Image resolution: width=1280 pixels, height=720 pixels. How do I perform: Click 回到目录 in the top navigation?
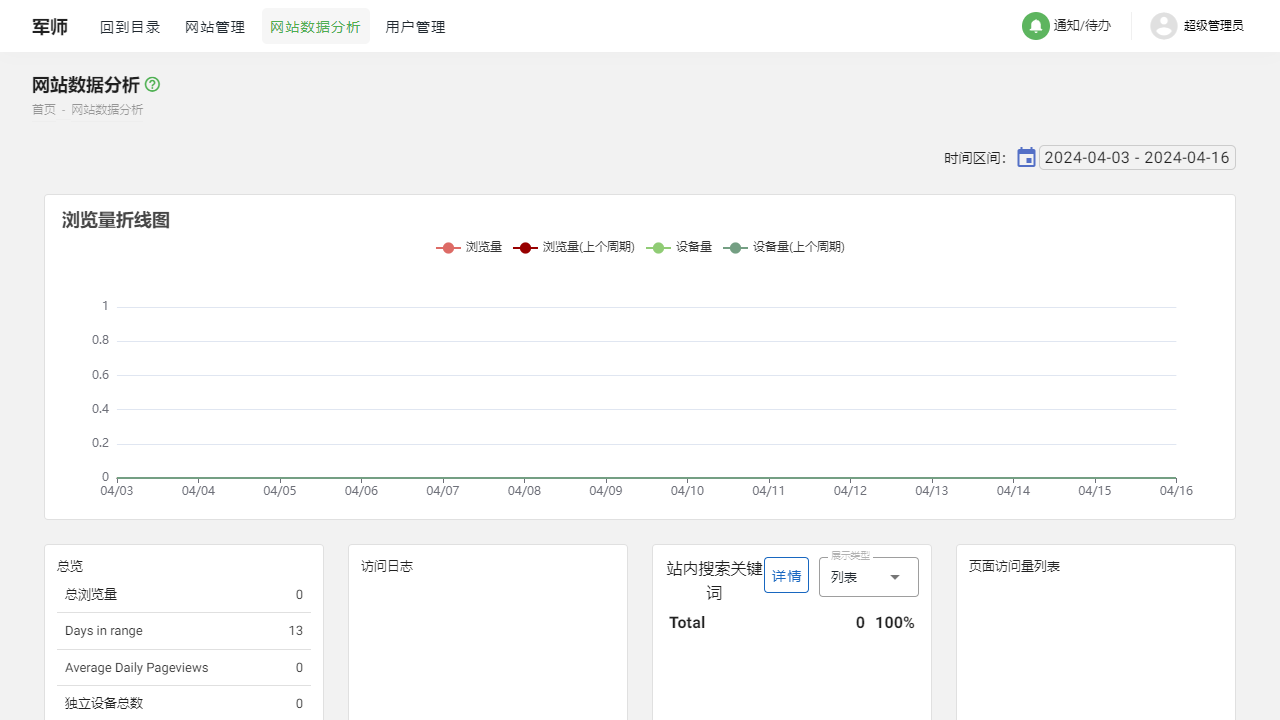pyautogui.click(x=130, y=26)
